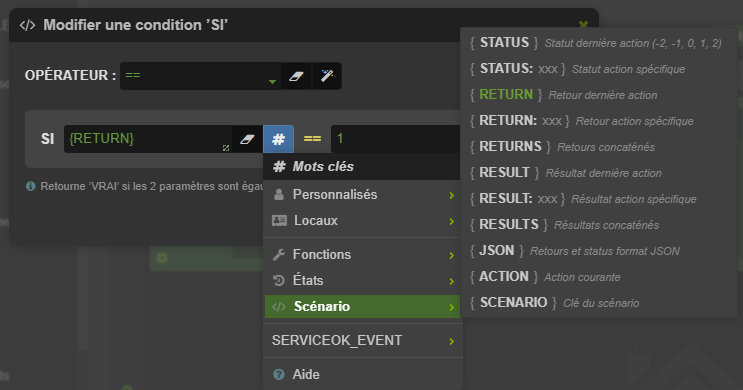743x390 pixels.
Task: Click the value field containing 1
Action: pos(396,139)
